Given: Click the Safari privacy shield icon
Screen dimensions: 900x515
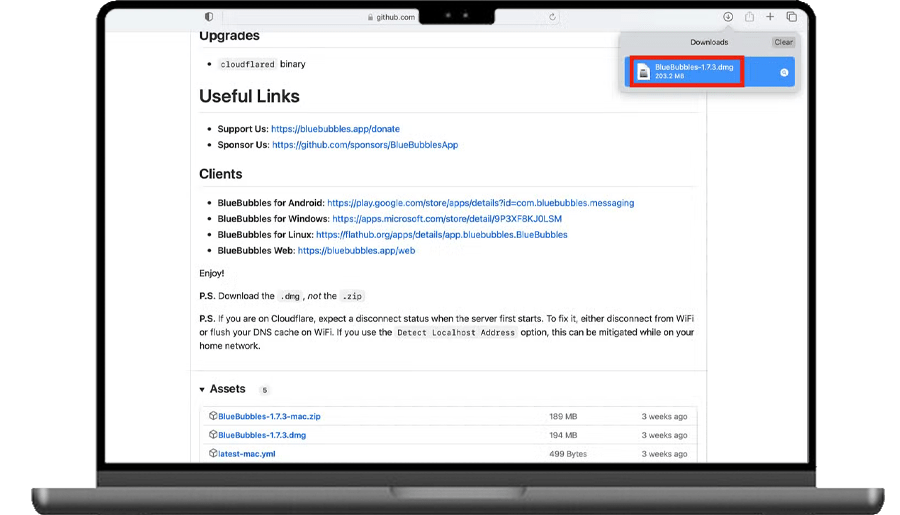Looking at the screenshot, I should point(209,17).
